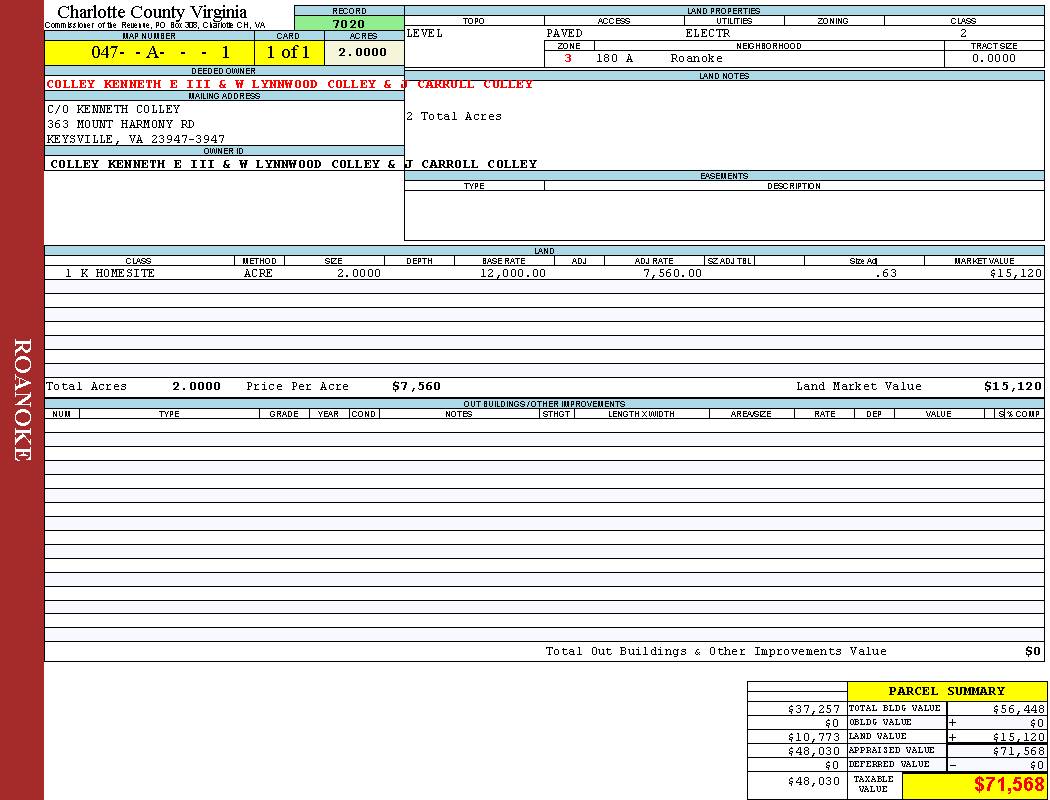Click the 363 MOUNT HARMONY RD address line
This screenshot has width=1050, height=800.
tap(121, 124)
